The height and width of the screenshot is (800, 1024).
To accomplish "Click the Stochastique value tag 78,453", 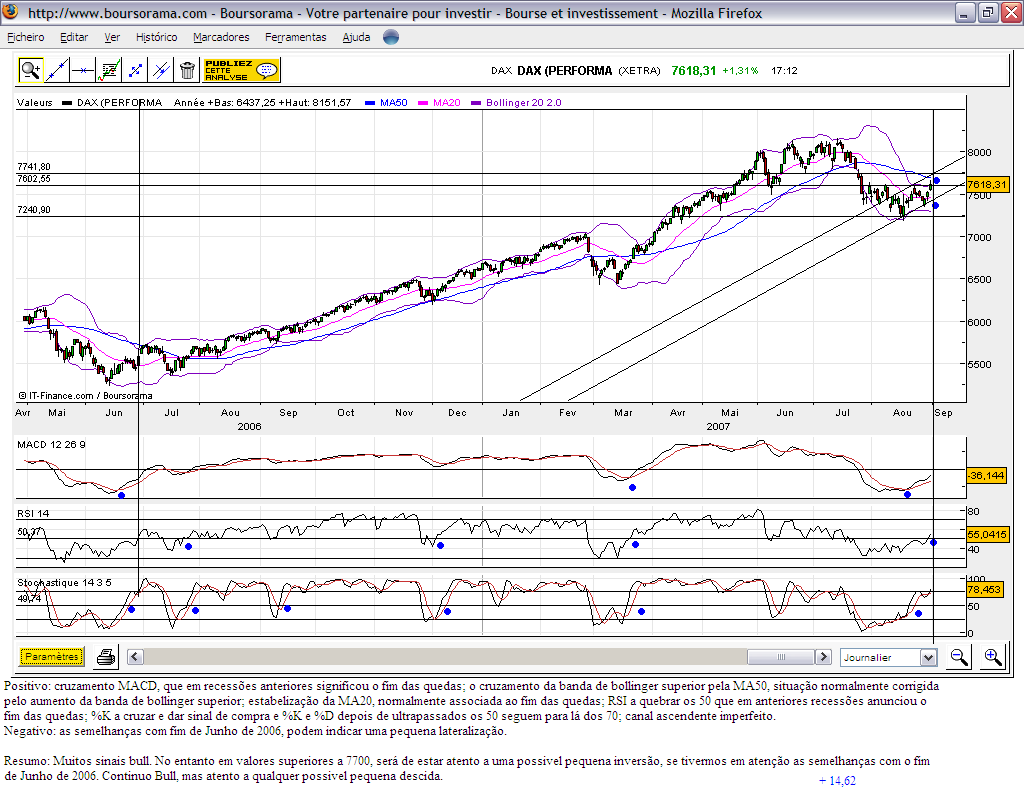I will [984, 589].
